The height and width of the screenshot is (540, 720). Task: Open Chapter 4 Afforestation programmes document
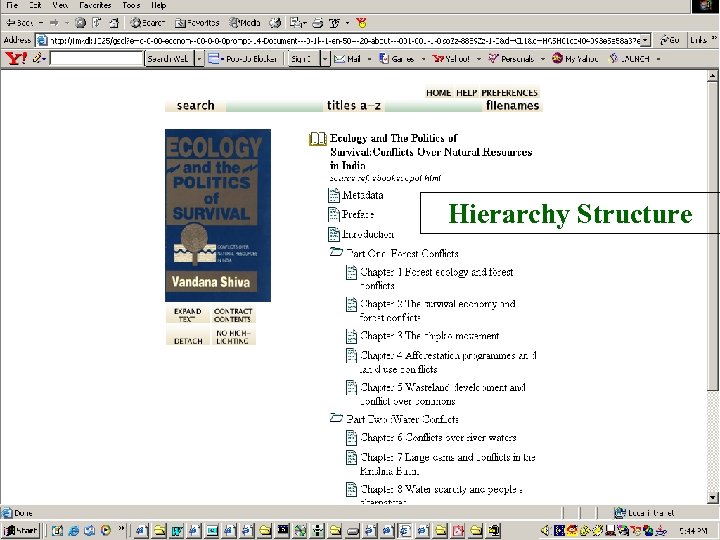coord(351,355)
